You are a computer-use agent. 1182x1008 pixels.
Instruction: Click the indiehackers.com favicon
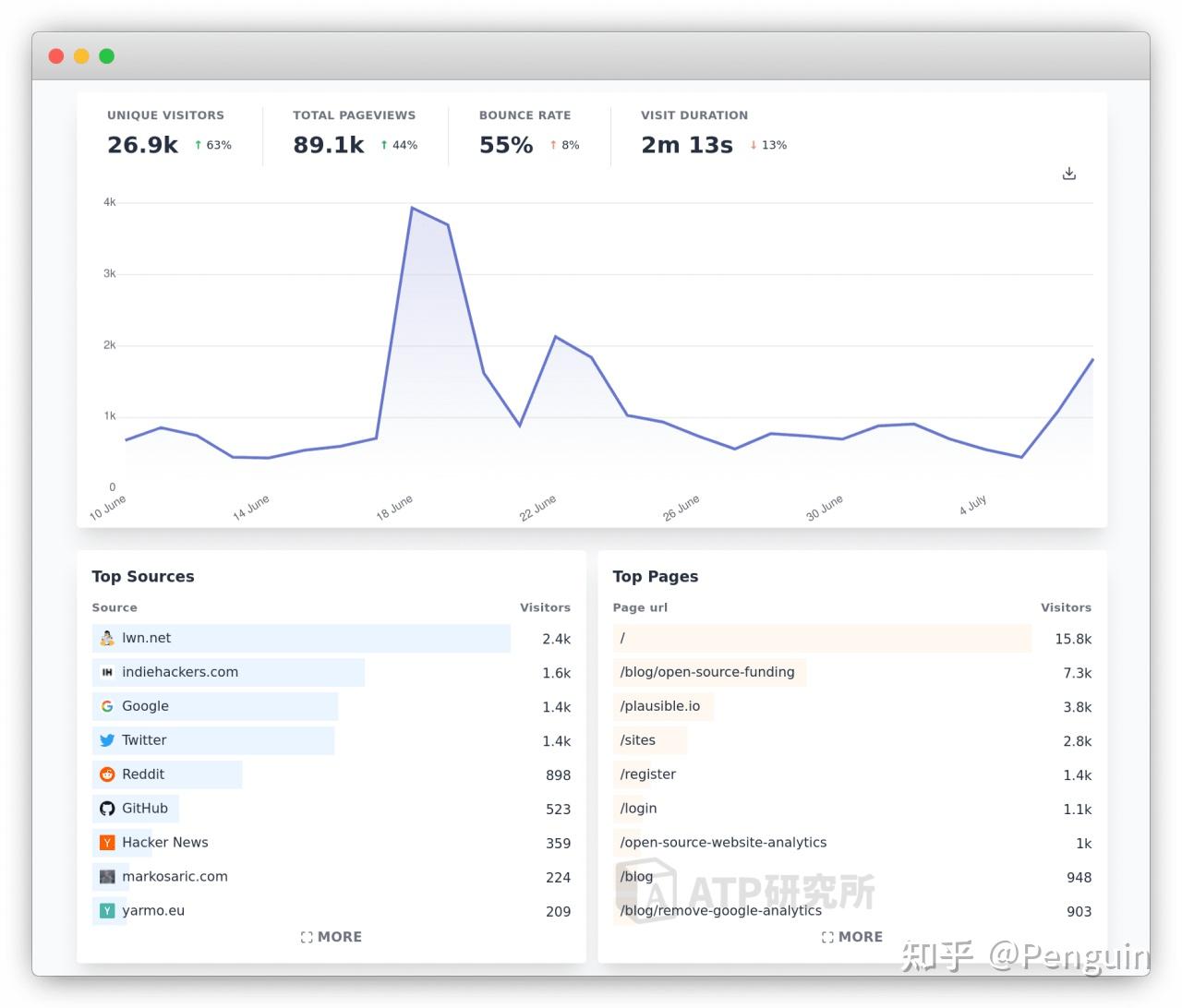[x=107, y=672]
